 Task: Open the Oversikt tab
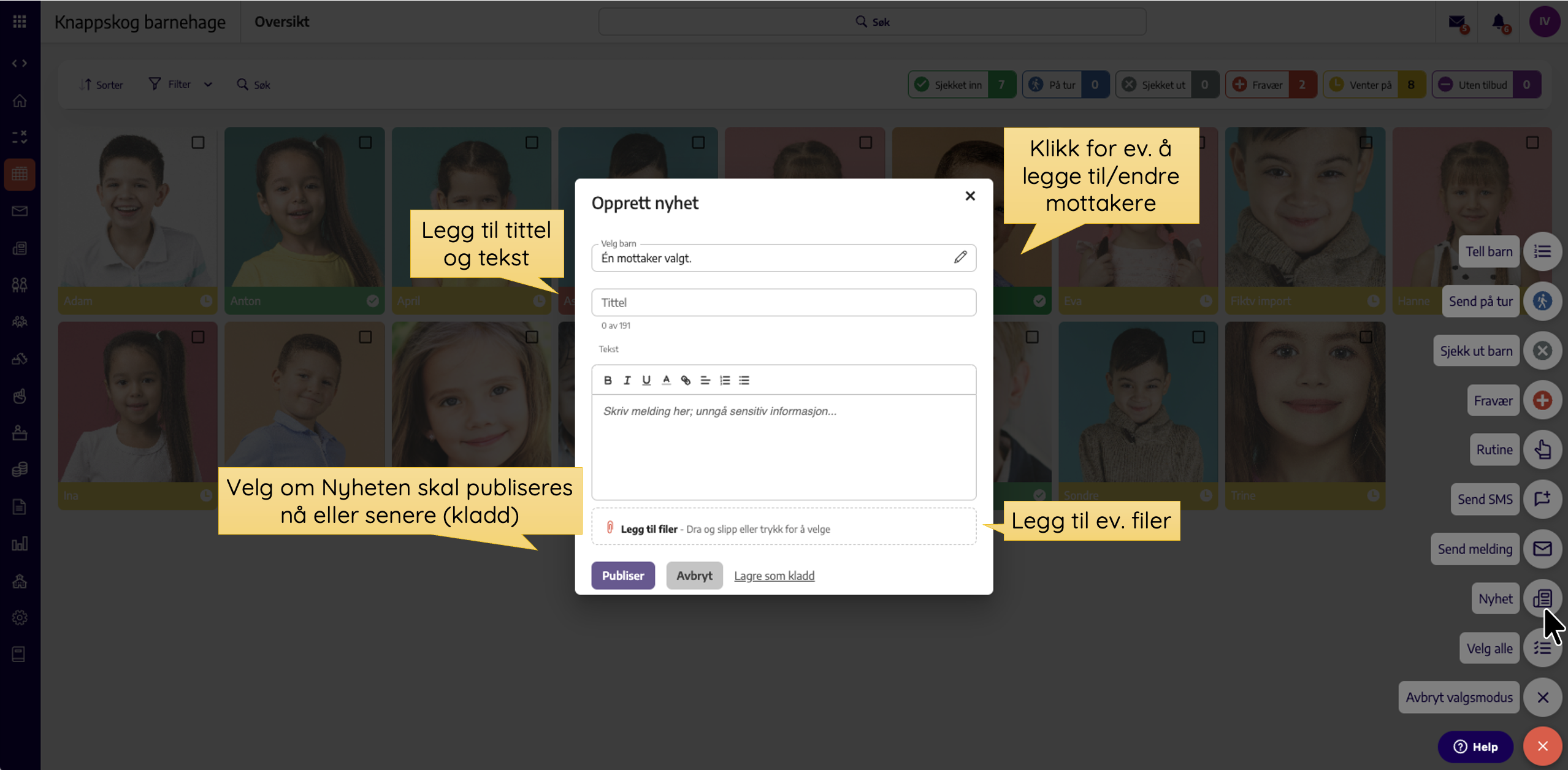(281, 21)
